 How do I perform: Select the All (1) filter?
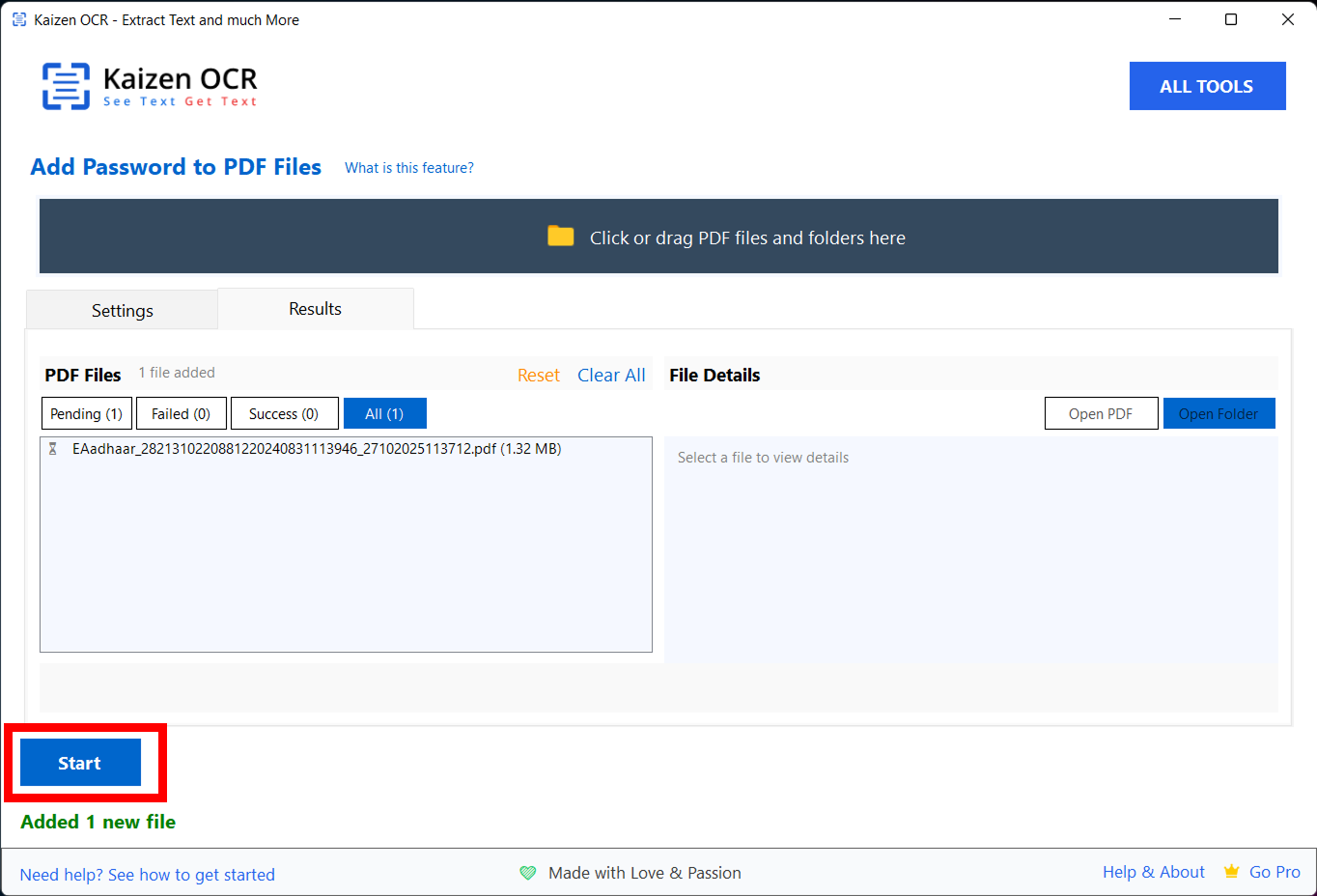coord(384,413)
